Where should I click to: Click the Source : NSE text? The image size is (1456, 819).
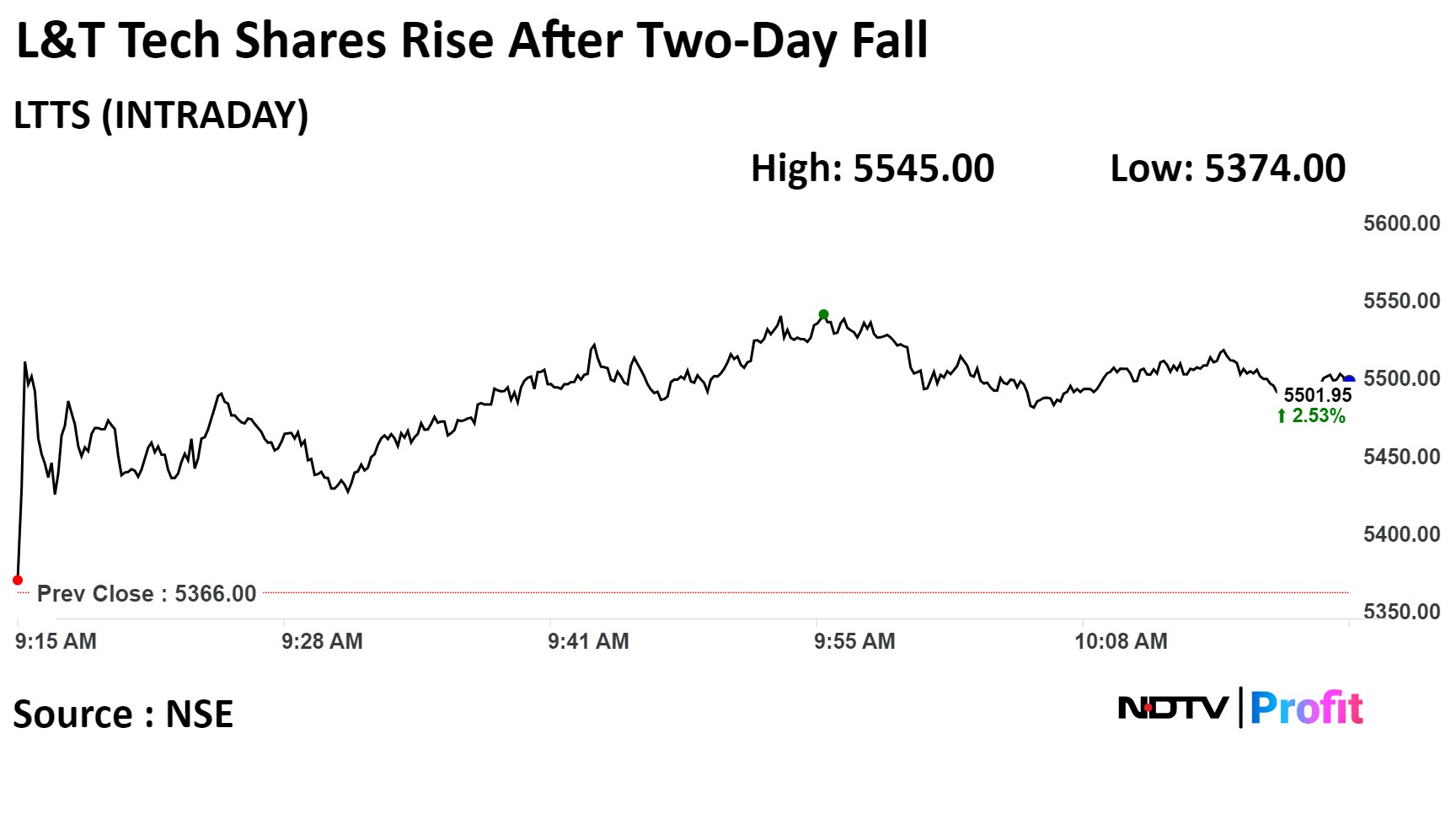click(123, 715)
